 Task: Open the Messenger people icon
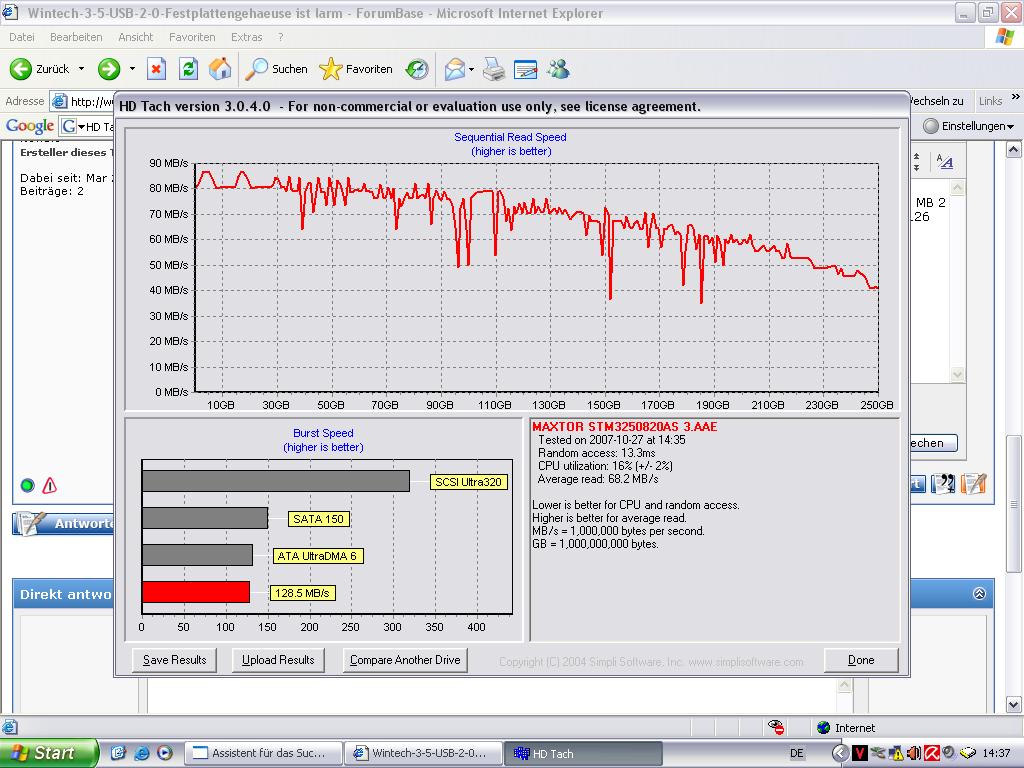click(558, 69)
